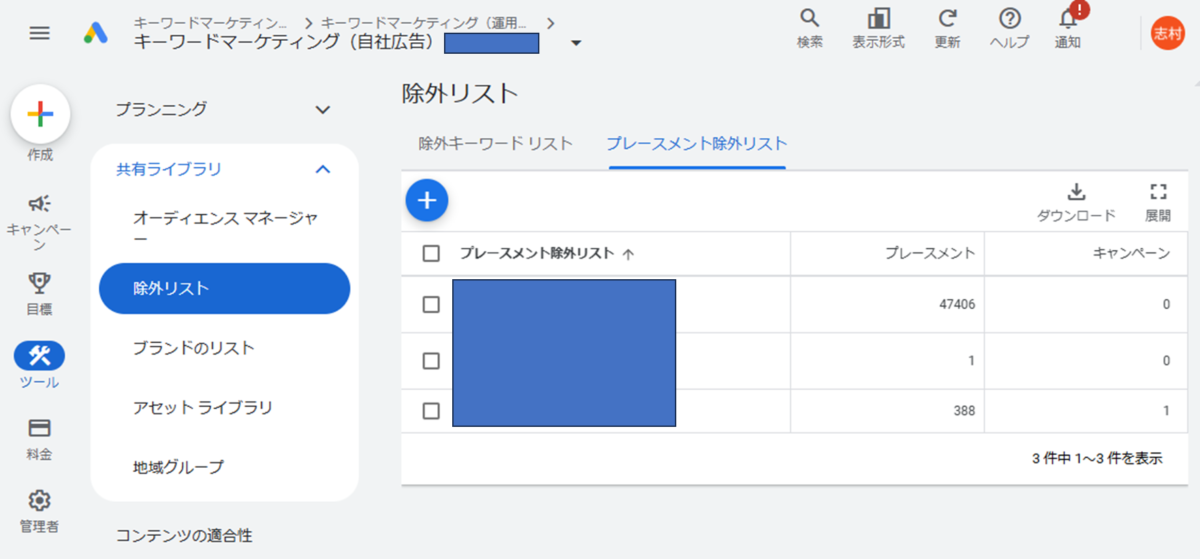Check the row with 47406 placements
Image resolution: width=1200 pixels, height=559 pixels.
[431, 305]
